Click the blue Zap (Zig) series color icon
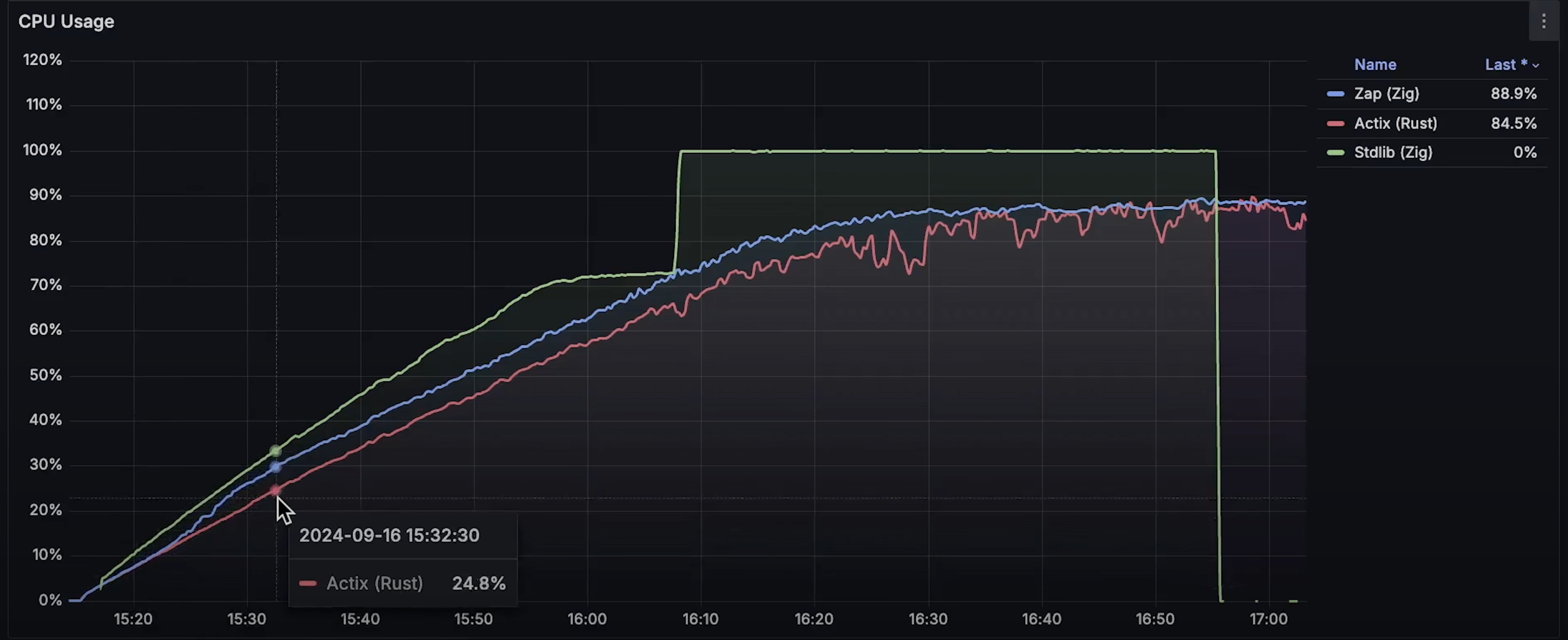Viewport: 1568px width, 640px height. point(1336,94)
